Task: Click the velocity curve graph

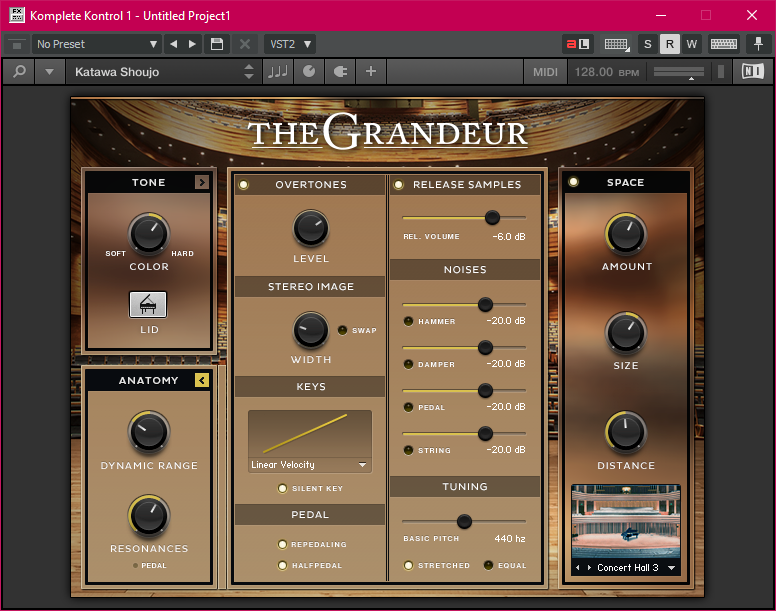Action: tap(309, 433)
